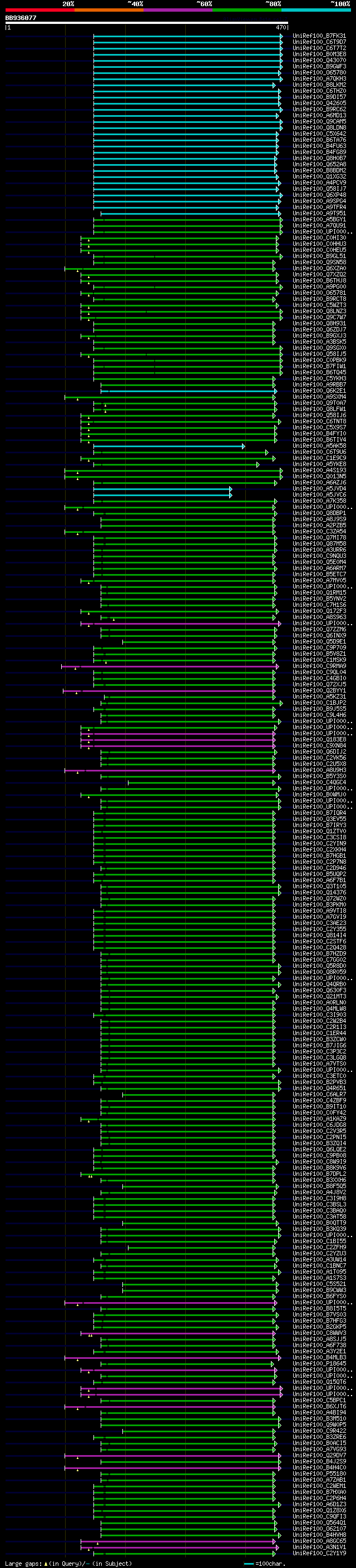Click the red 20% identity legend segment
The image size is (356, 1568).
[39, 10]
